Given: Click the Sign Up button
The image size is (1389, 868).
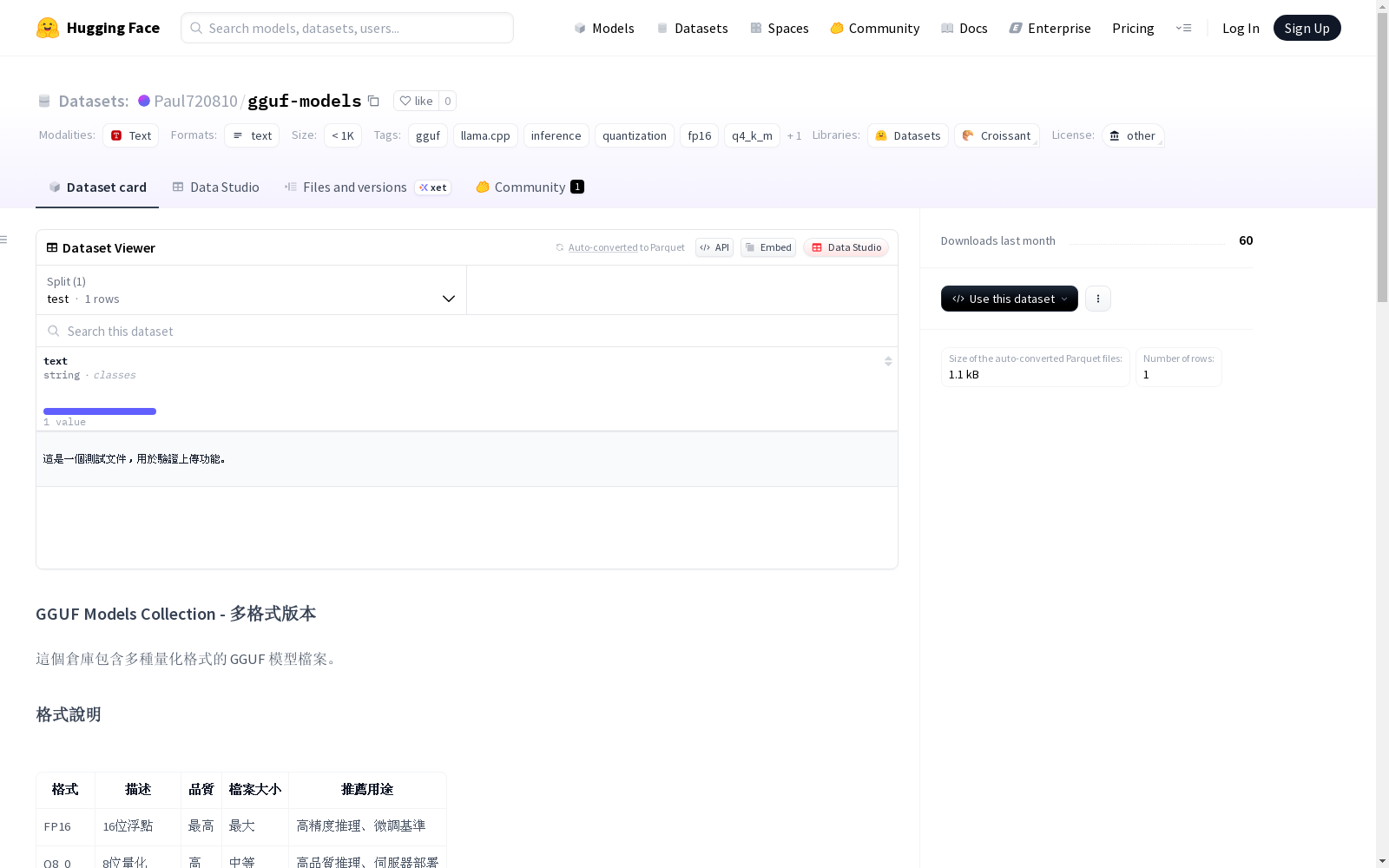Looking at the screenshot, I should (x=1307, y=28).
